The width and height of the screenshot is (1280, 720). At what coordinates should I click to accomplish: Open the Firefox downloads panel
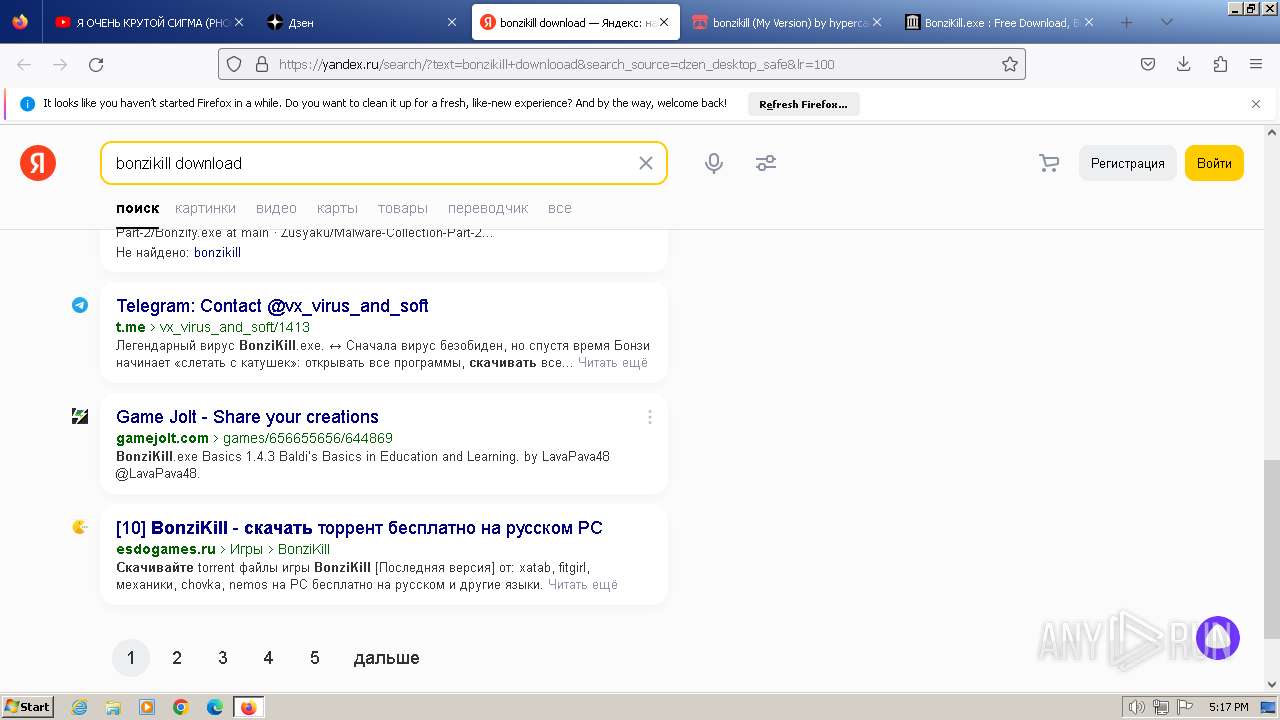pyautogui.click(x=1184, y=64)
